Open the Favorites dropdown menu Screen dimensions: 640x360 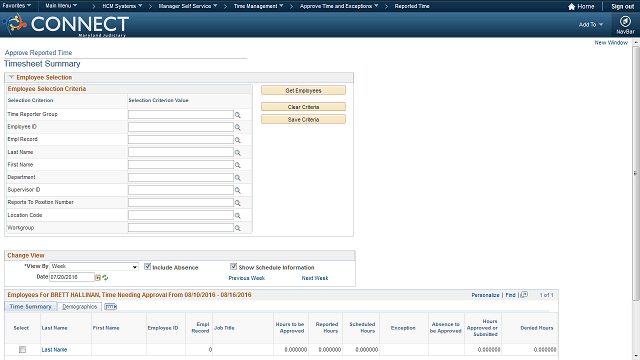coord(17,6)
